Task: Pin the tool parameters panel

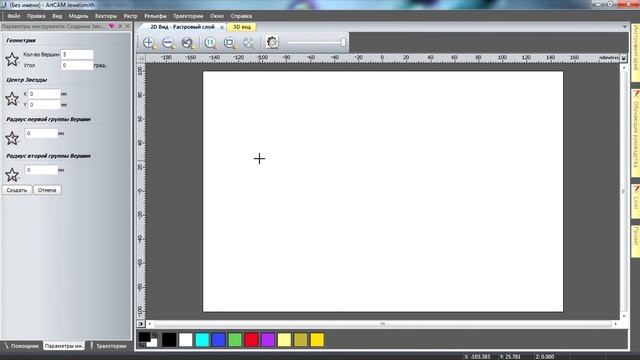Action: point(120,26)
